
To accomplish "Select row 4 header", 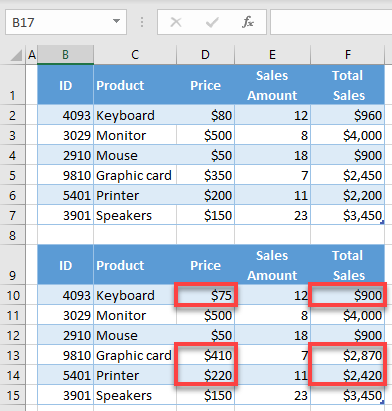I will 13,155.
